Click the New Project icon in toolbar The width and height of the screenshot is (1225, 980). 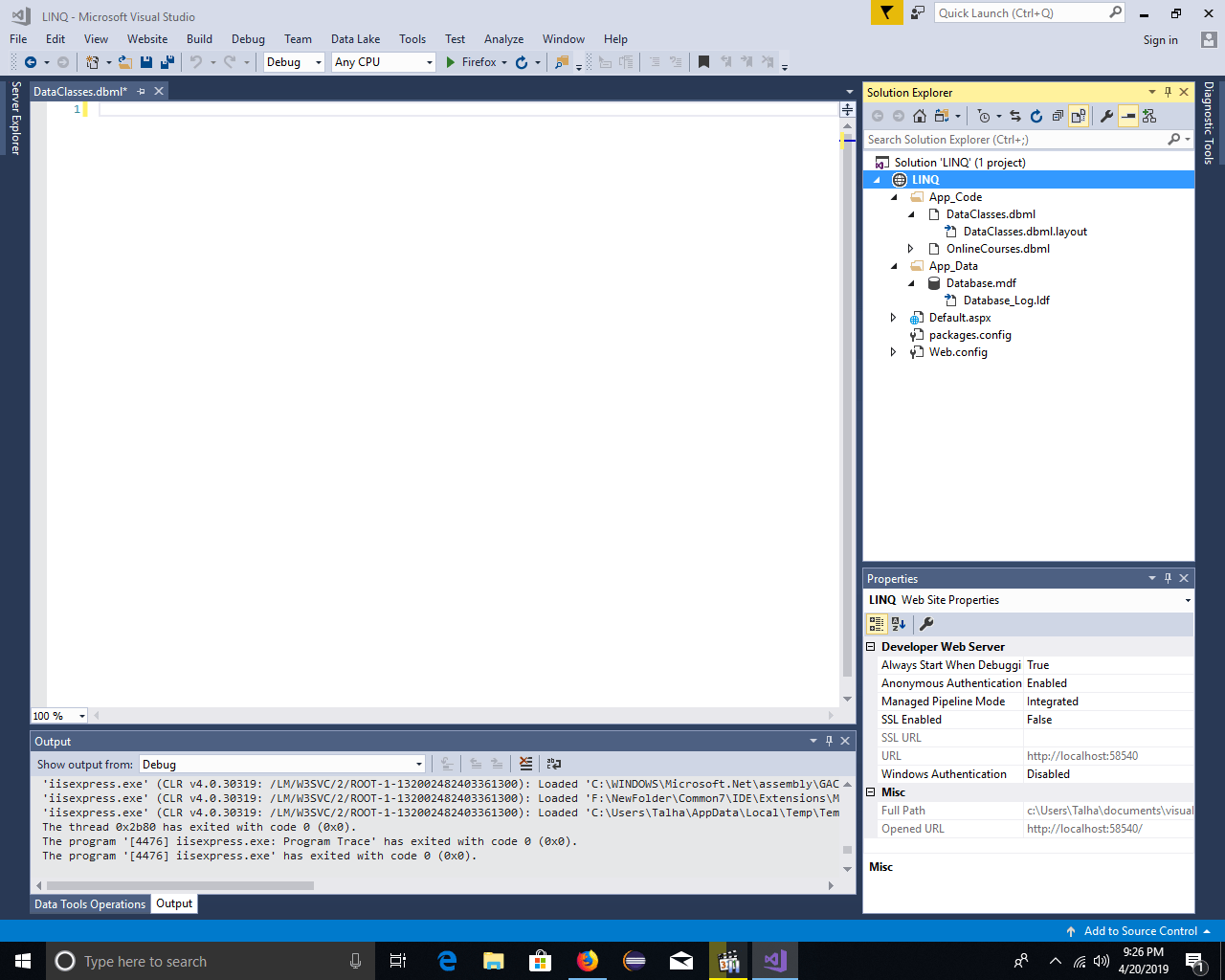point(92,62)
